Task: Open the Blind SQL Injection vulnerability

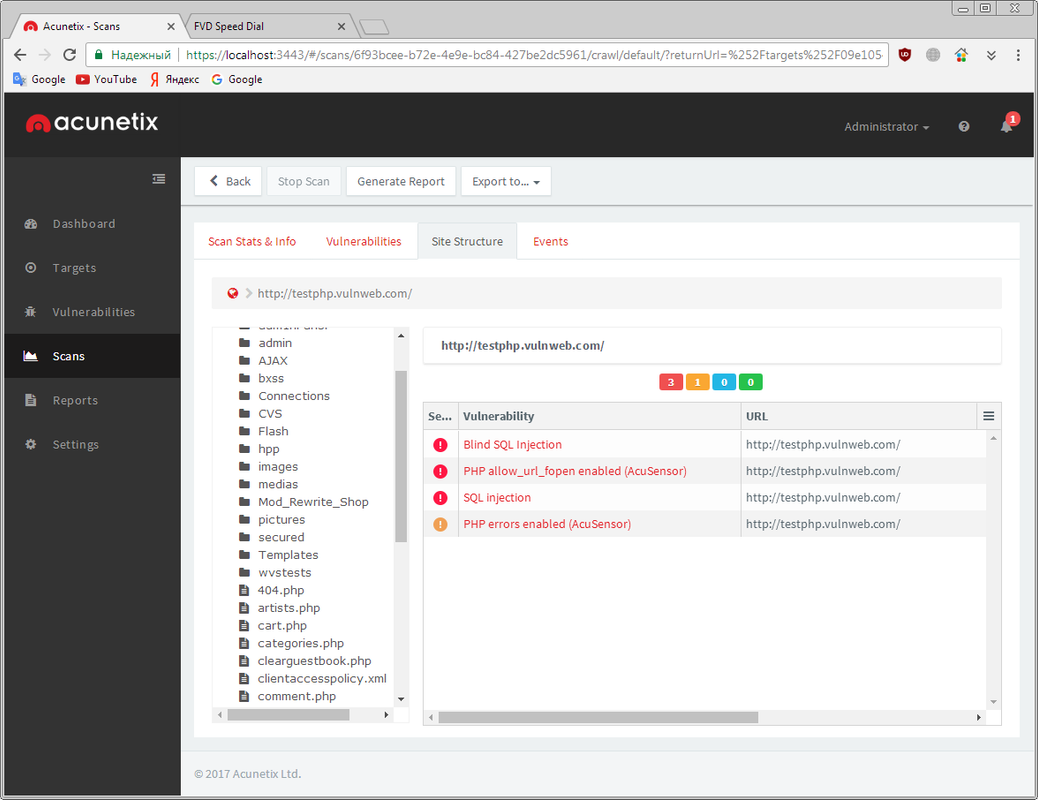Action: click(512, 445)
